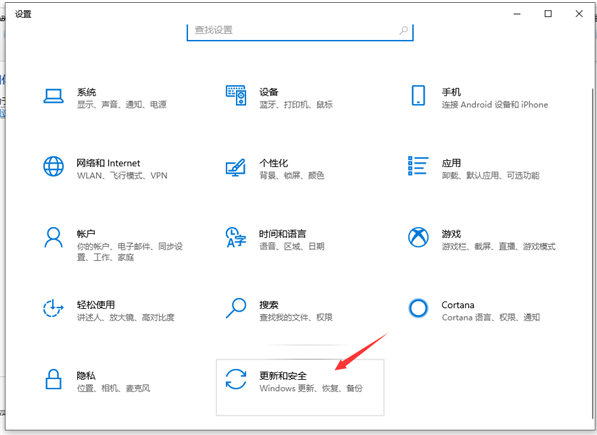Open 帐户 settings title
Image resolution: width=597 pixels, height=435 pixels.
point(86,234)
